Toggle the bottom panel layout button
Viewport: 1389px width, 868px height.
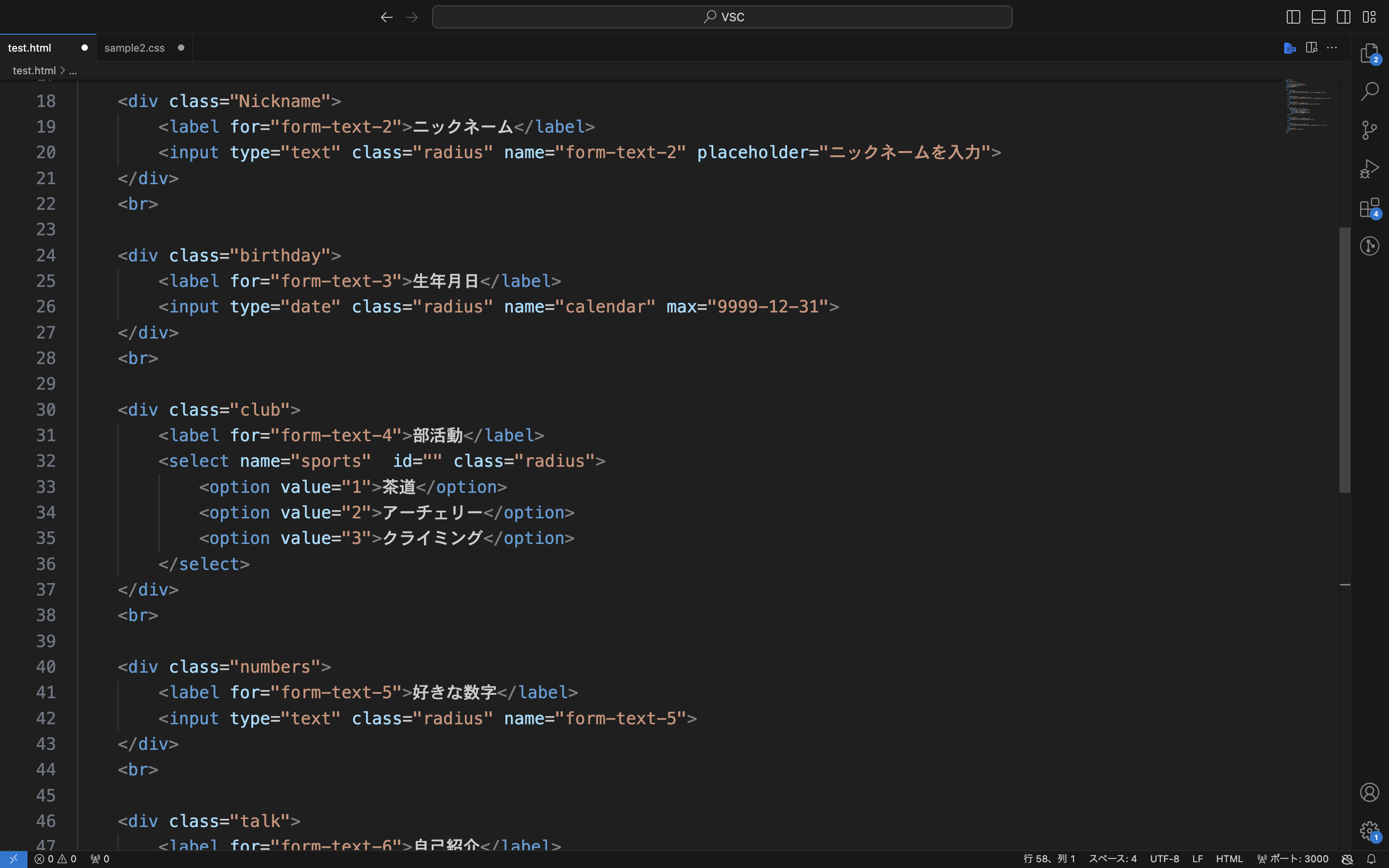pyautogui.click(x=1319, y=17)
